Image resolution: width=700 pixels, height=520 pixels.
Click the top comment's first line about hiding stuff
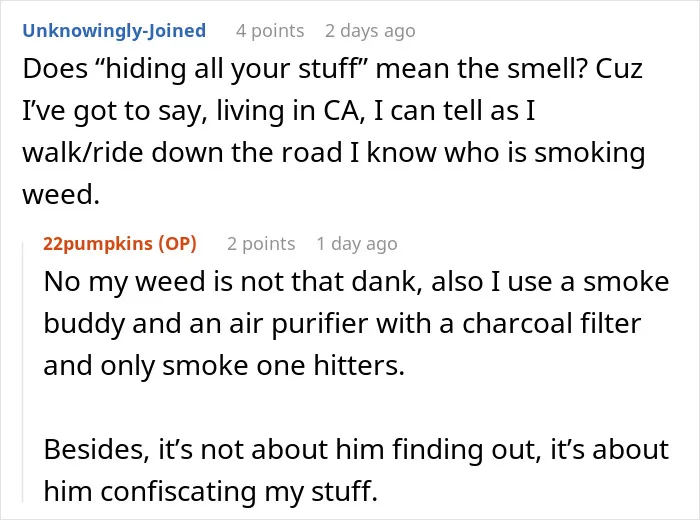pyautogui.click(x=333, y=69)
